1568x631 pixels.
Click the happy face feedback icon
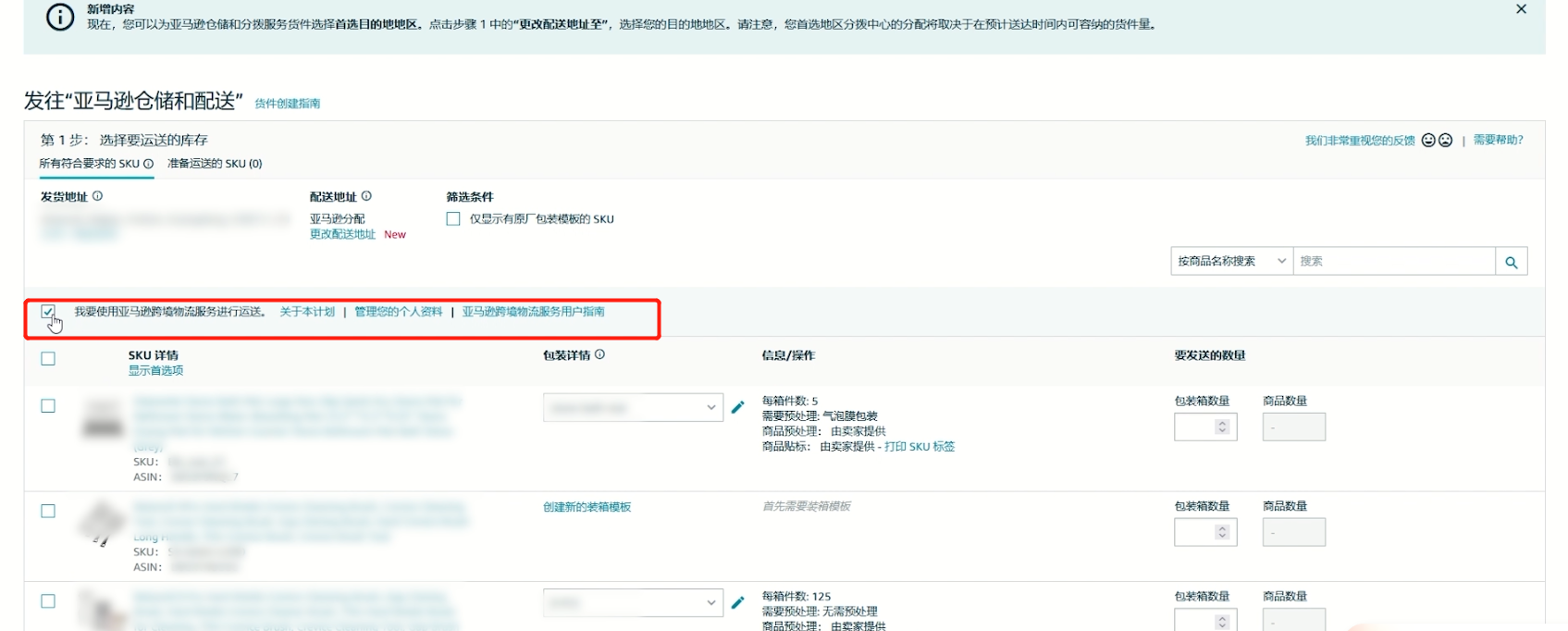click(1428, 141)
